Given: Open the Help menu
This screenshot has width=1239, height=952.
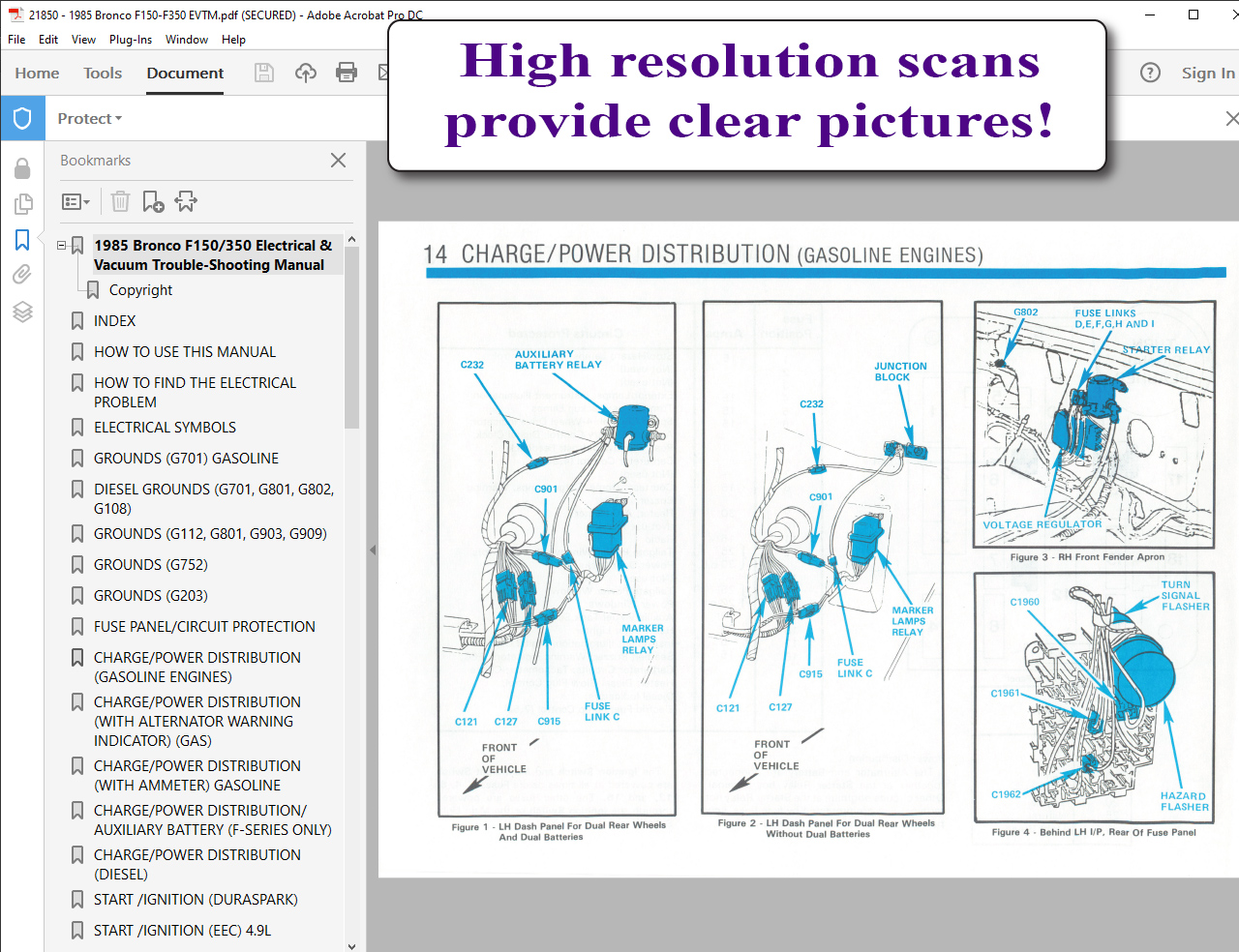Looking at the screenshot, I should 233,40.
